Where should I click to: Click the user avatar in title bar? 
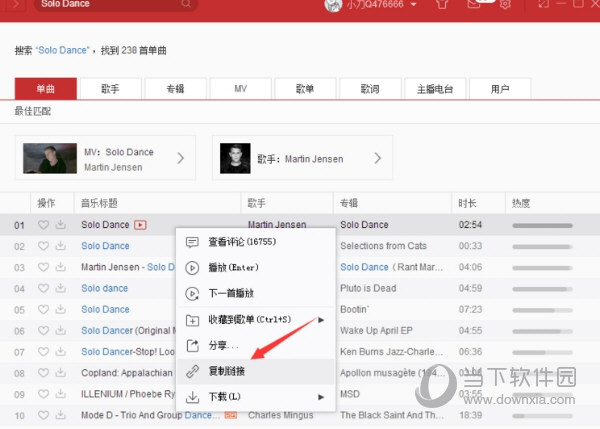pyautogui.click(x=333, y=5)
